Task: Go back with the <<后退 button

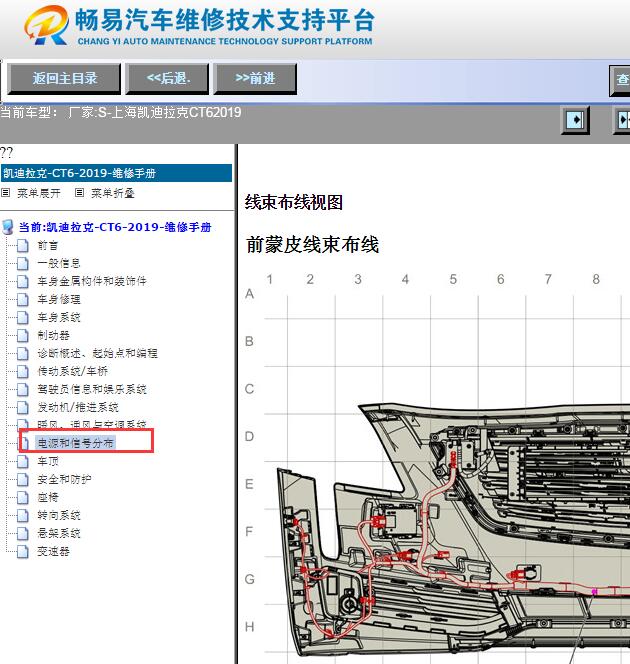Action: click(x=167, y=79)
